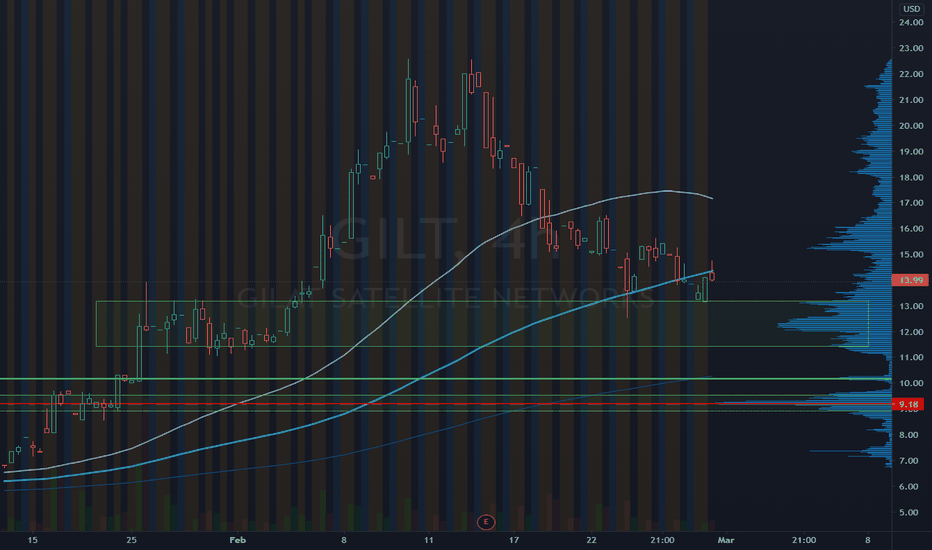The image size is (932, 550).
Task: Click the '22' date label on time axis
Action: (591, 540)
